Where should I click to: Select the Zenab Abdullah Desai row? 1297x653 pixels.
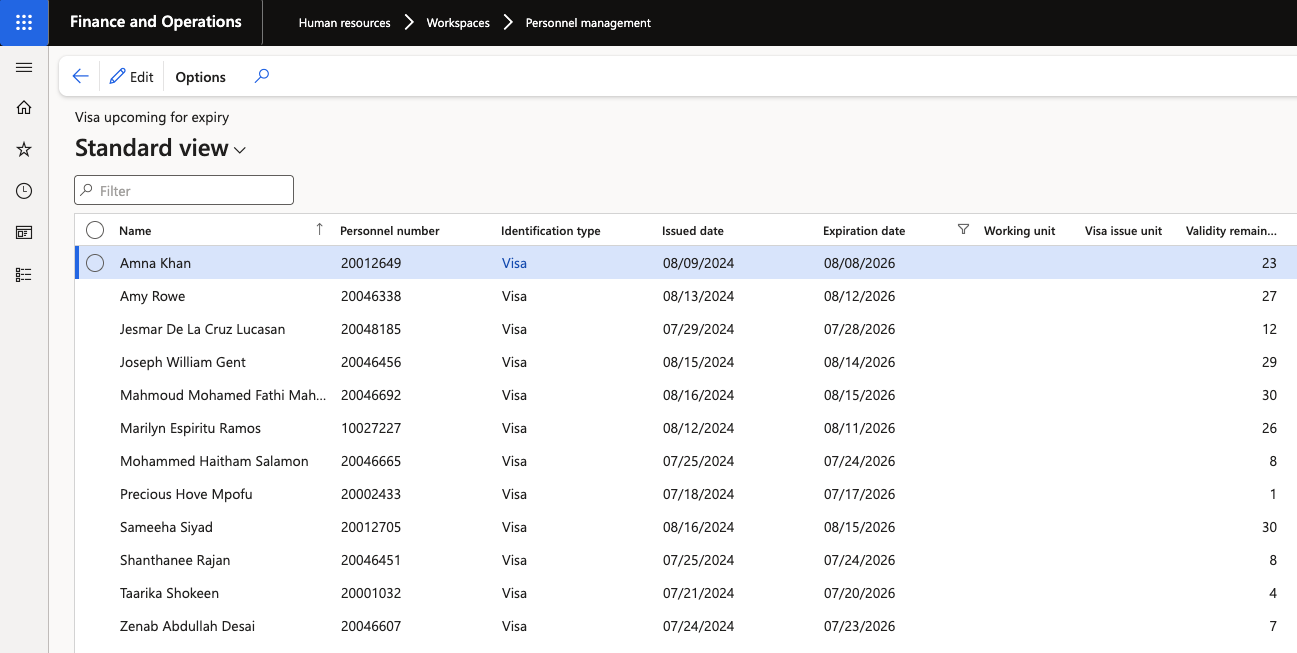(x=686, y=626)
